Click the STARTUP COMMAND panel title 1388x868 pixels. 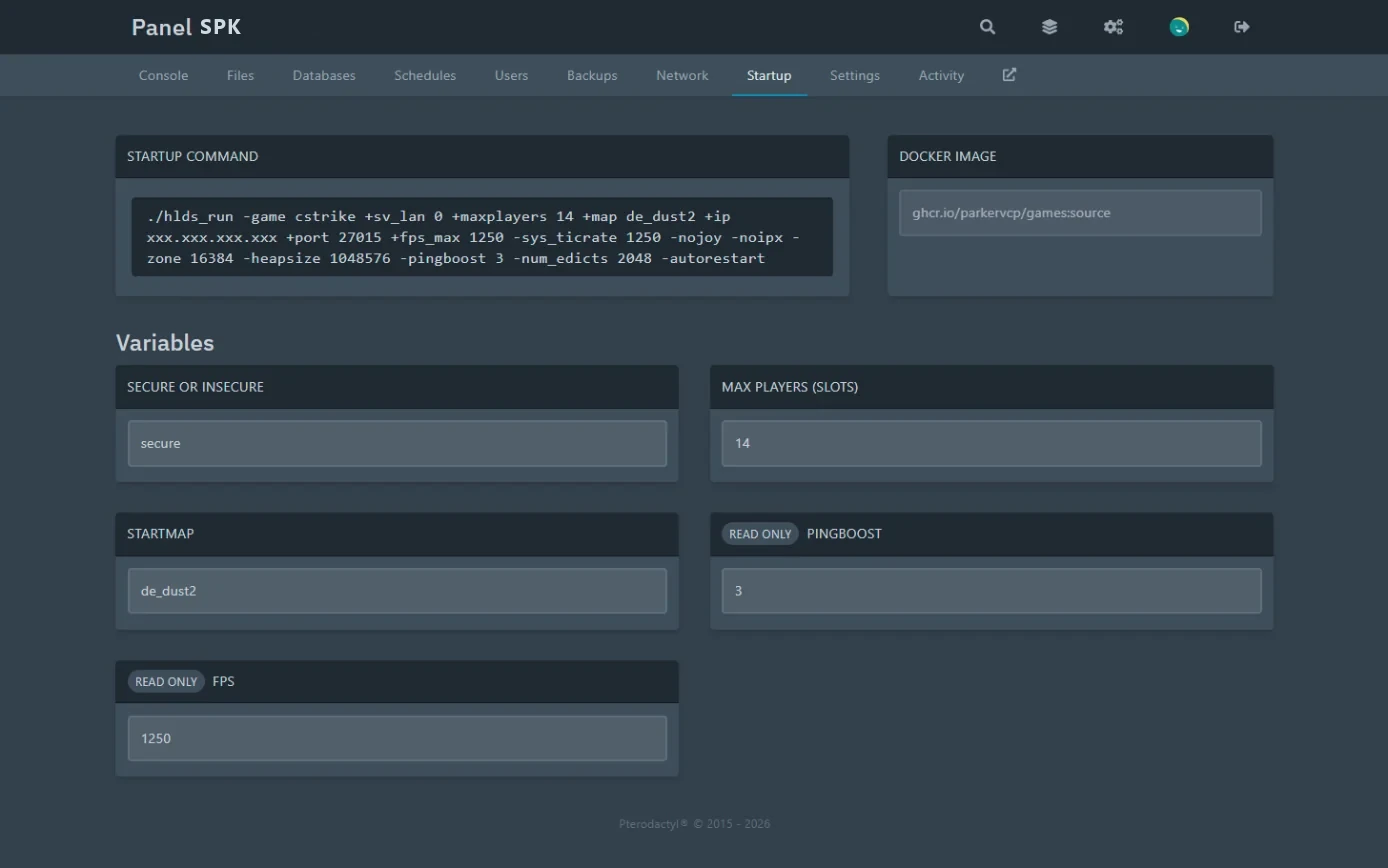(192, 156)
